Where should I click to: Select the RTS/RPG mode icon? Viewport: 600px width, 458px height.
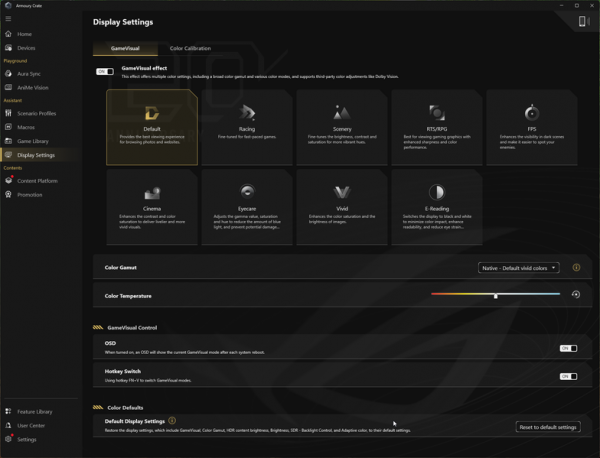[437, 112]
